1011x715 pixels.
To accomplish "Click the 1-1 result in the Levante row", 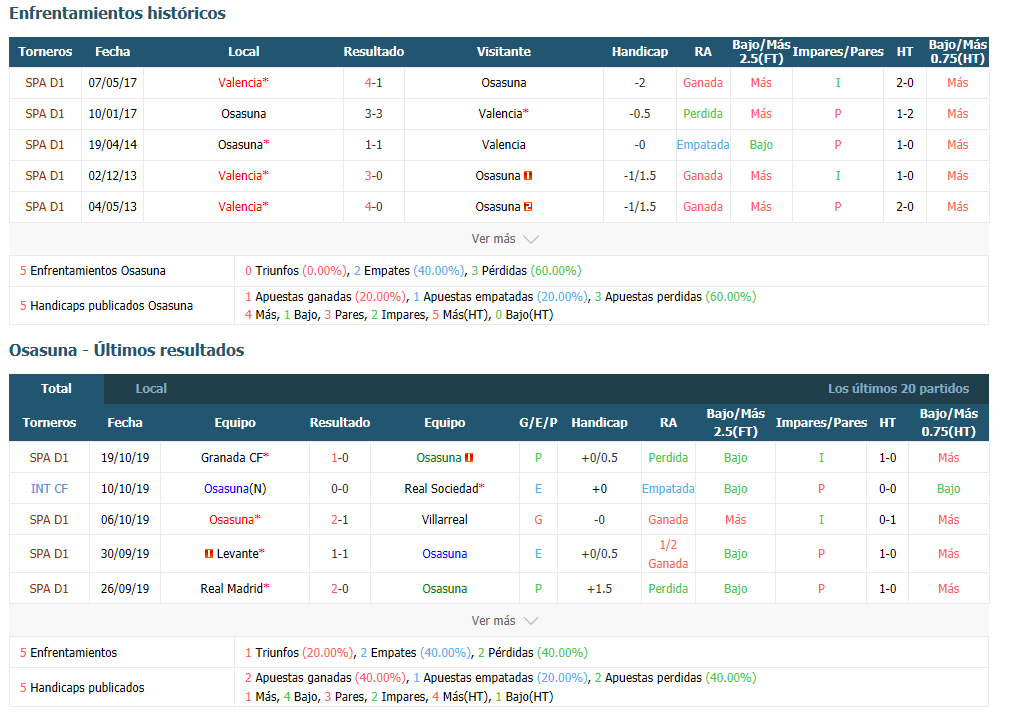I will pos(340,553).
